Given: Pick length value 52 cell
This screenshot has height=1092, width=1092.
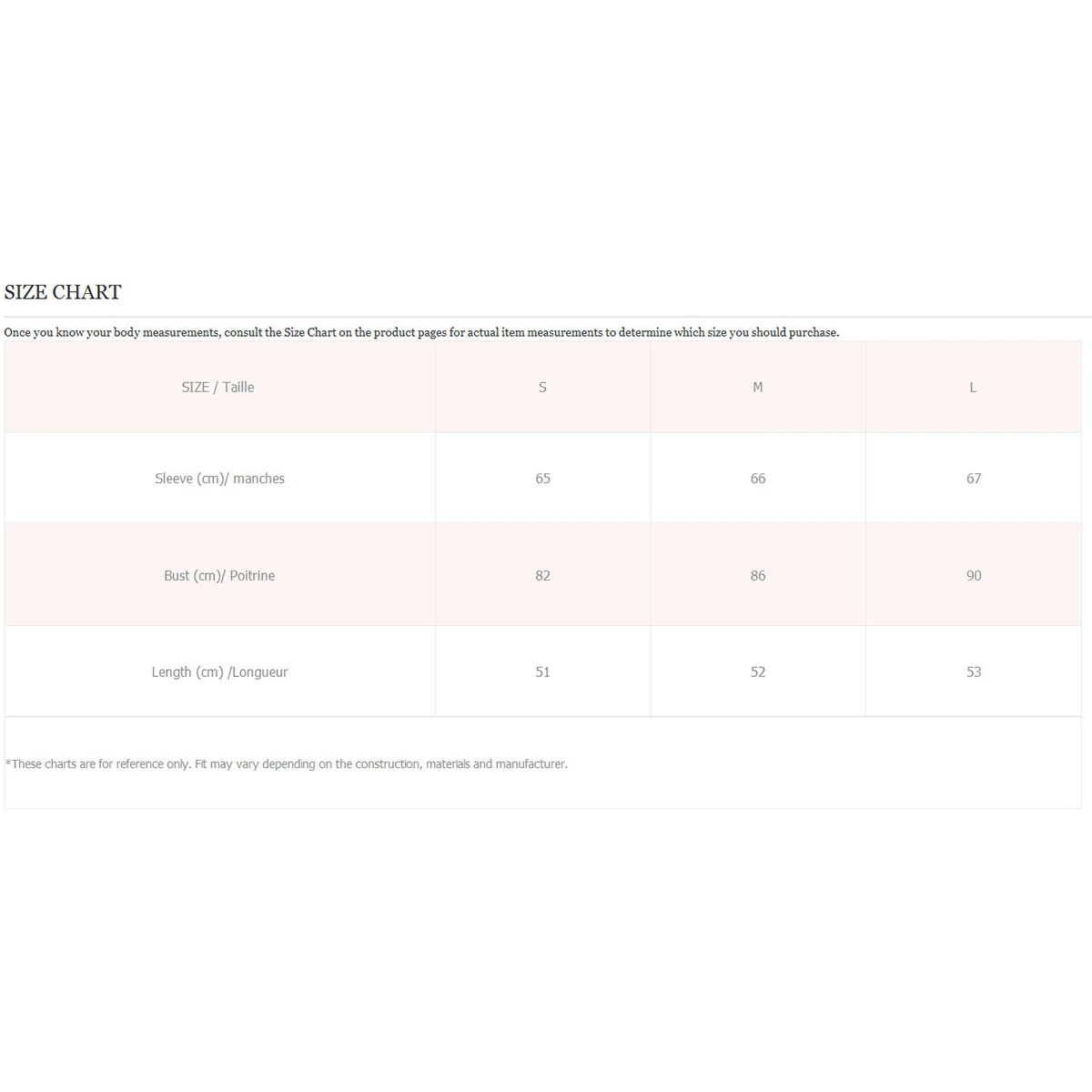Looking at the screenshot, I should point(757,672).
